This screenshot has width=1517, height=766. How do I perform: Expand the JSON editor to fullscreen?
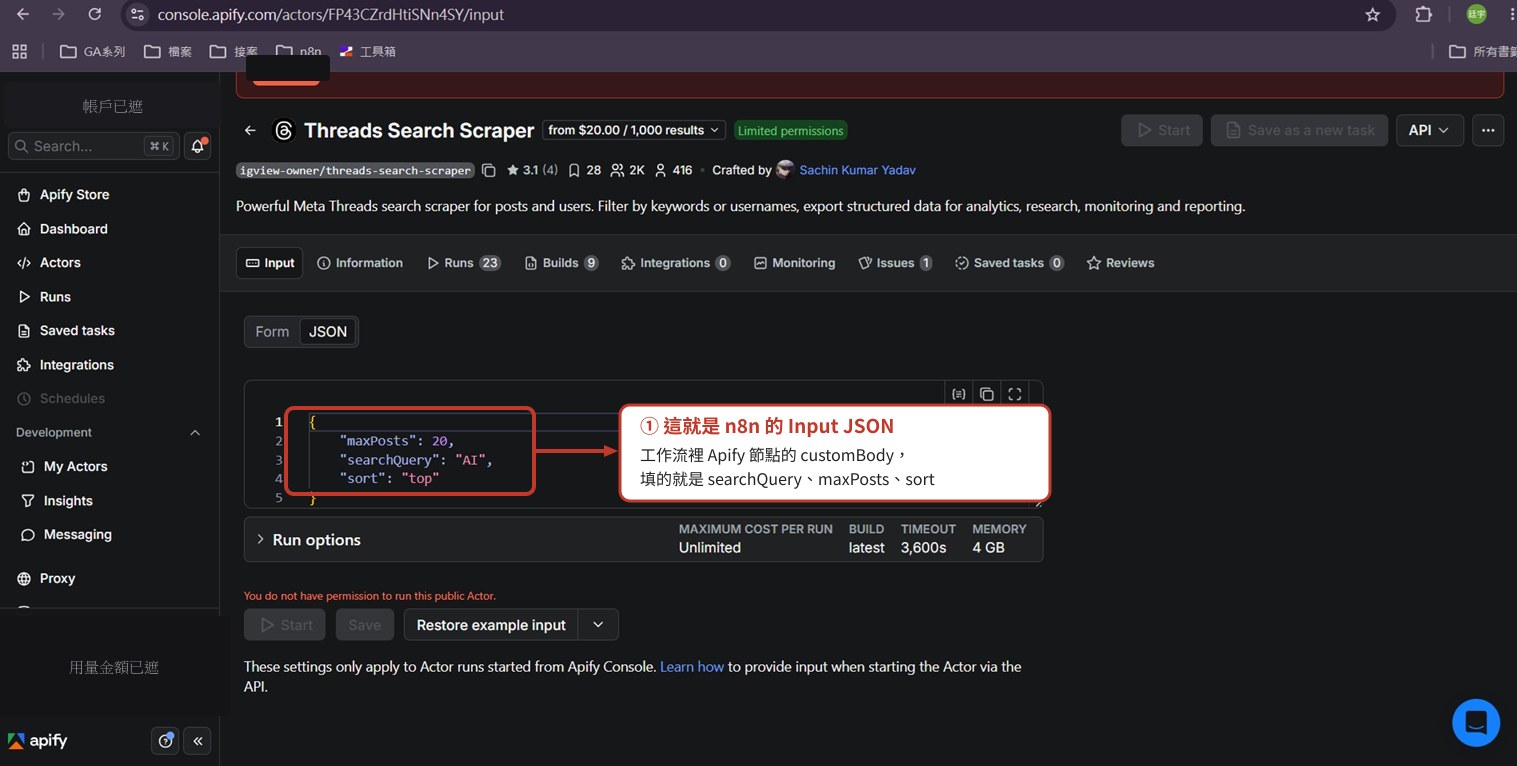pos(1015,394)
